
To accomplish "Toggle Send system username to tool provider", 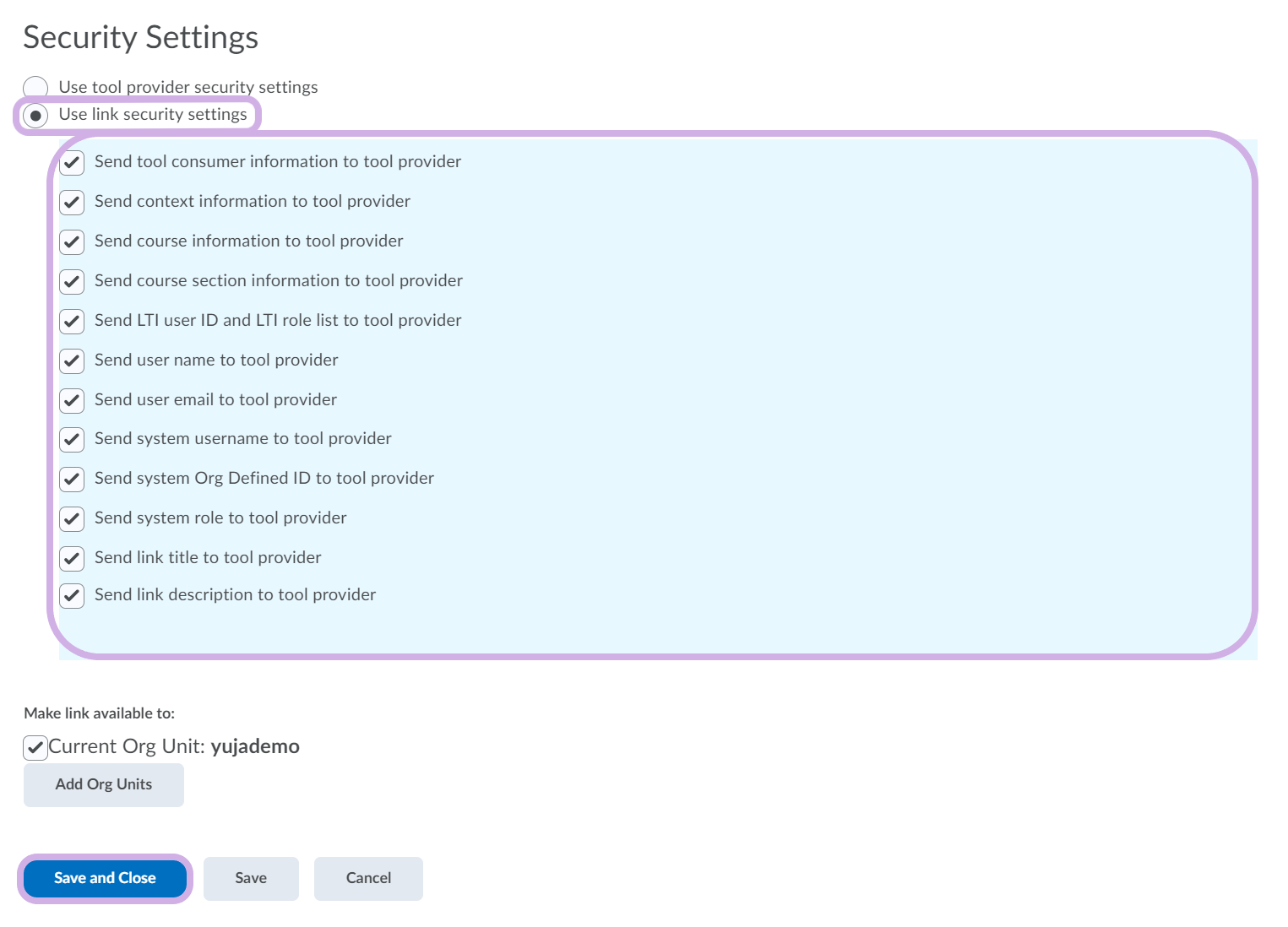I will click(x=72, y=439).
